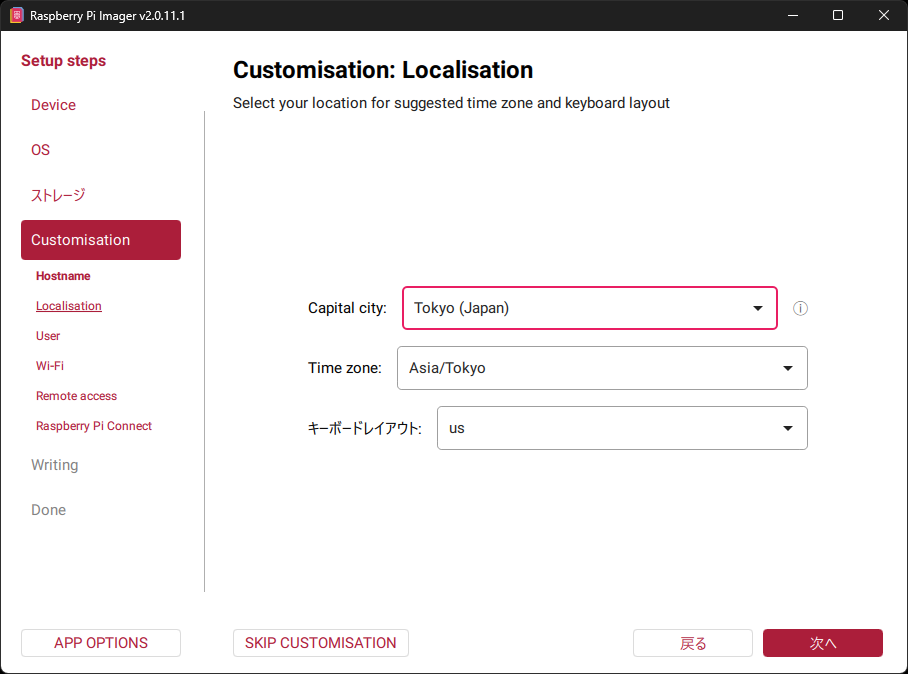Open the Localisation sub-step
Image resolution: width=908 pixels, height=674 pixels.
click(x=69, y=306)
